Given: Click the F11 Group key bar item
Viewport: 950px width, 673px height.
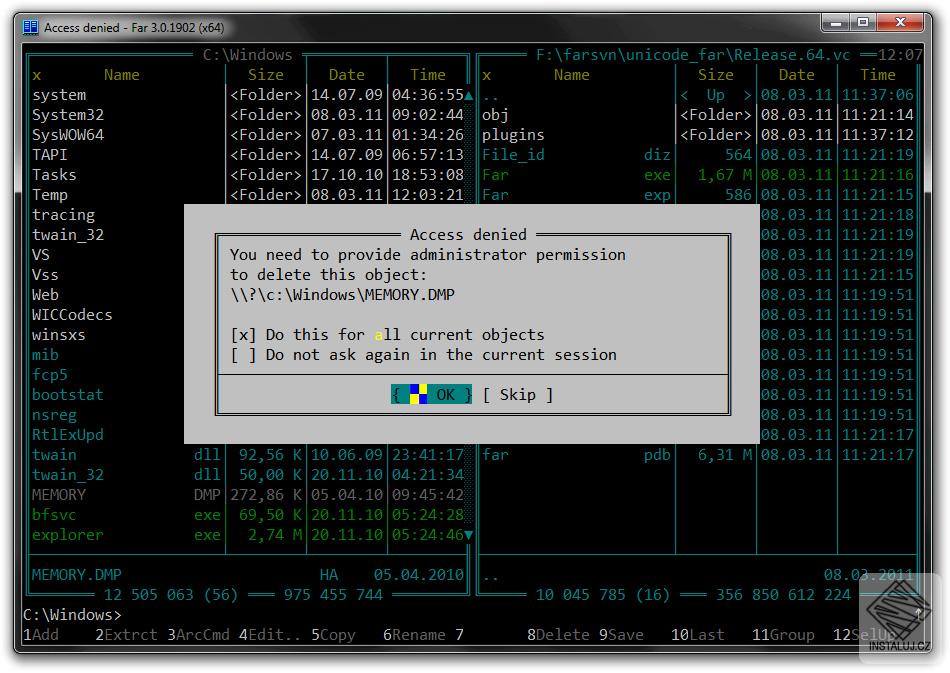Looking at the screenshot, I should coord(783,635).
